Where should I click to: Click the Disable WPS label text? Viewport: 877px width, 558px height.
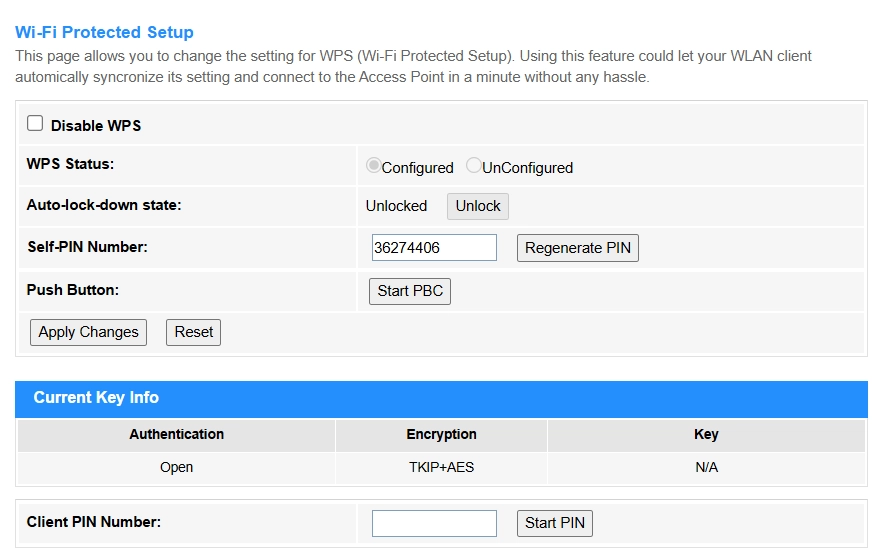[96, 126]
